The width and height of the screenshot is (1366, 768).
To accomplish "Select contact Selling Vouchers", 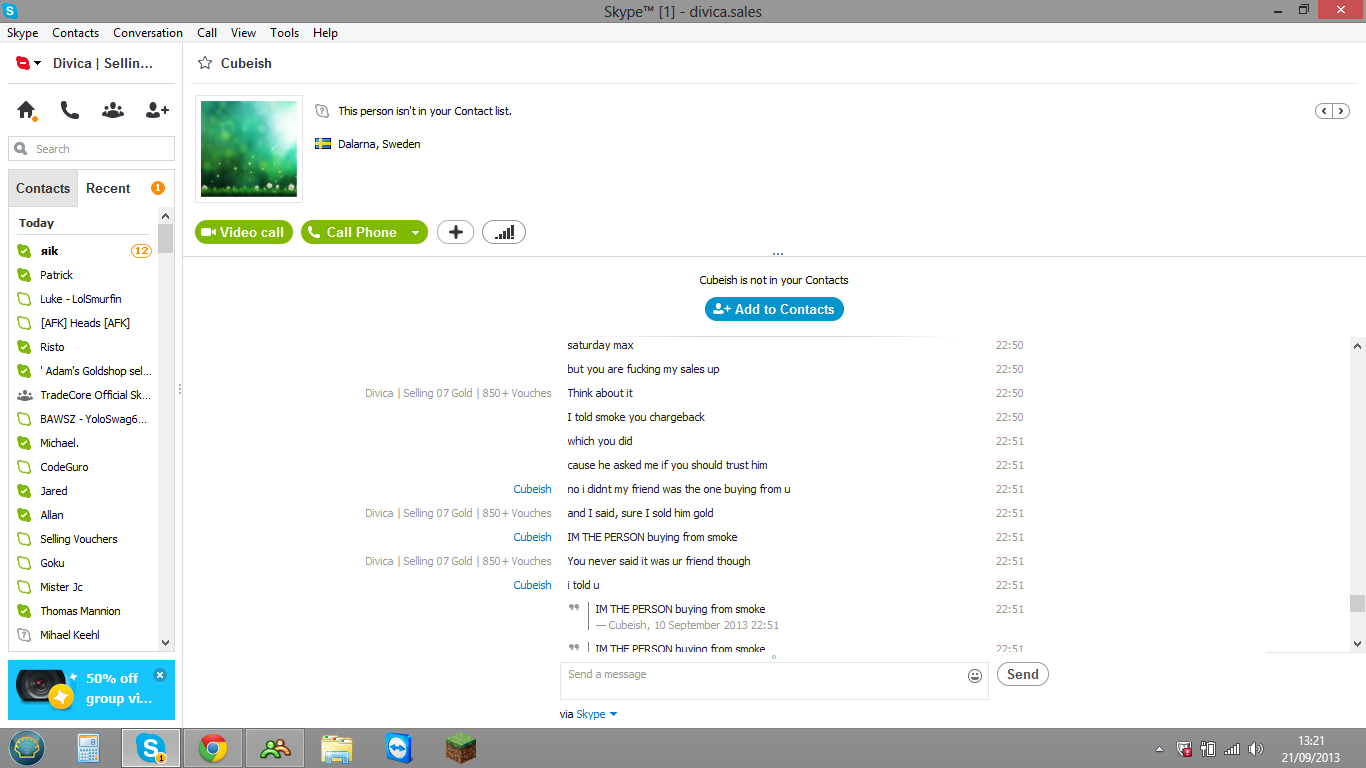I will click(x=84, y=539).
